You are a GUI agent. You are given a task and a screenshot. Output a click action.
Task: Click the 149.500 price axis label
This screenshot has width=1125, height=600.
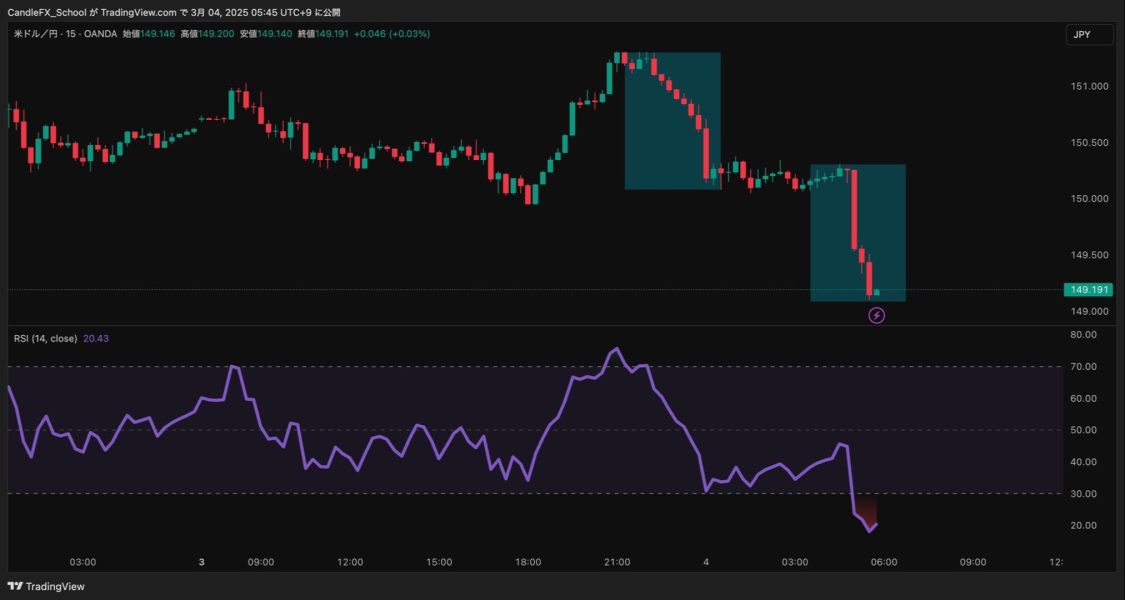pyautogui.click(x=1089, y=255)
